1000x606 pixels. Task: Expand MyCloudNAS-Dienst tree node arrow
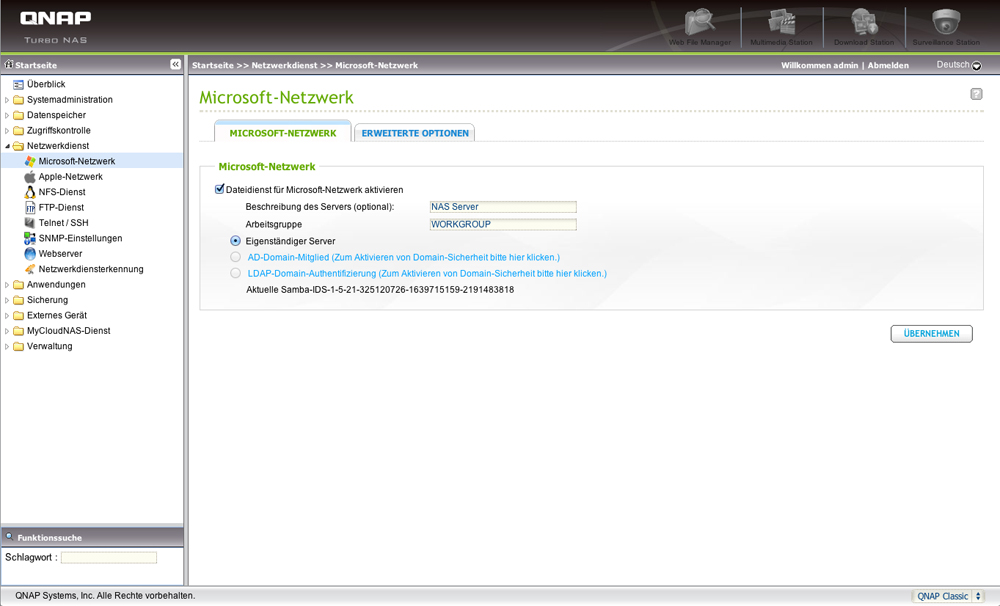pos(7,331)
